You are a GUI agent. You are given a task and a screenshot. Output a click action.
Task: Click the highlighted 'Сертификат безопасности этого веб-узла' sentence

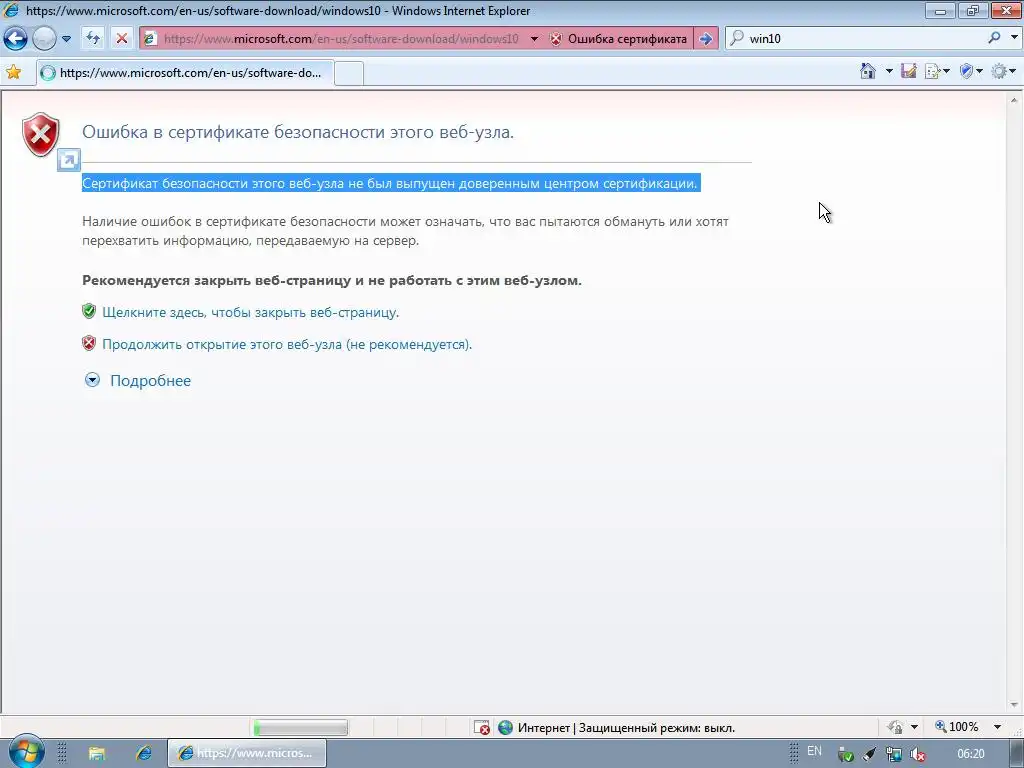391,184
